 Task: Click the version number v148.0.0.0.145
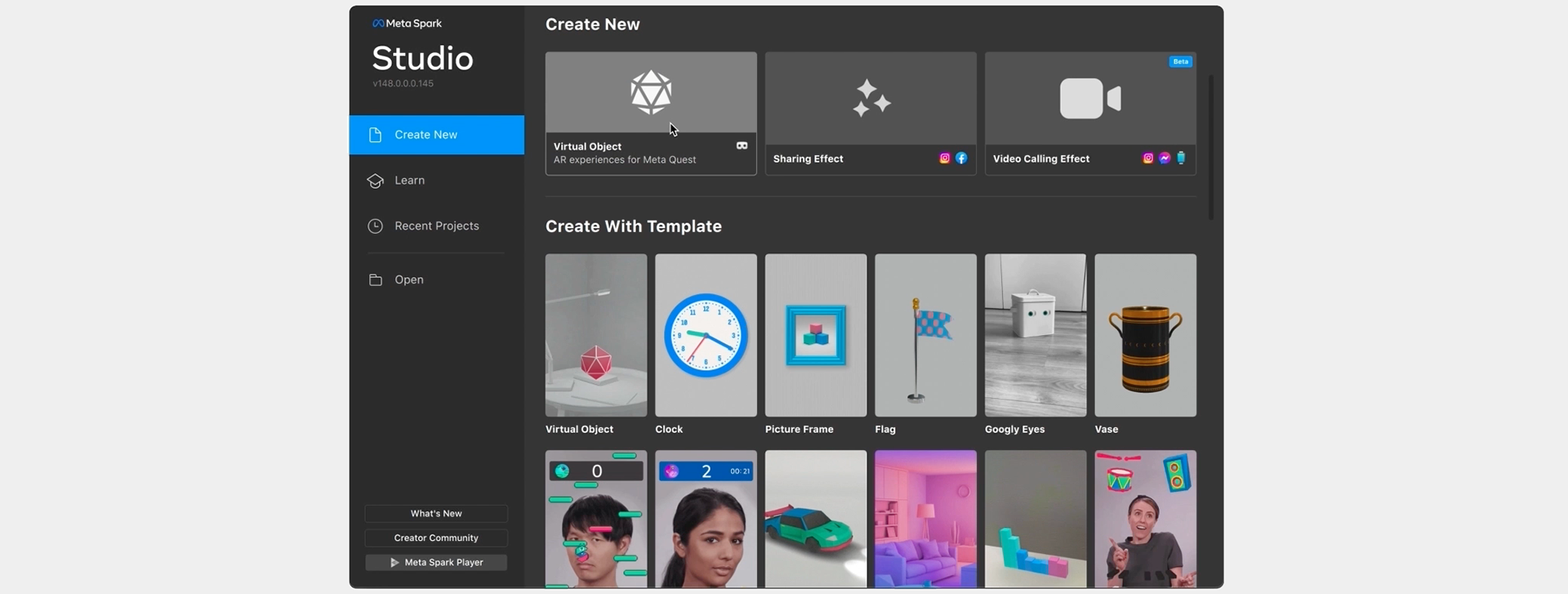click(x=403, y=83)
